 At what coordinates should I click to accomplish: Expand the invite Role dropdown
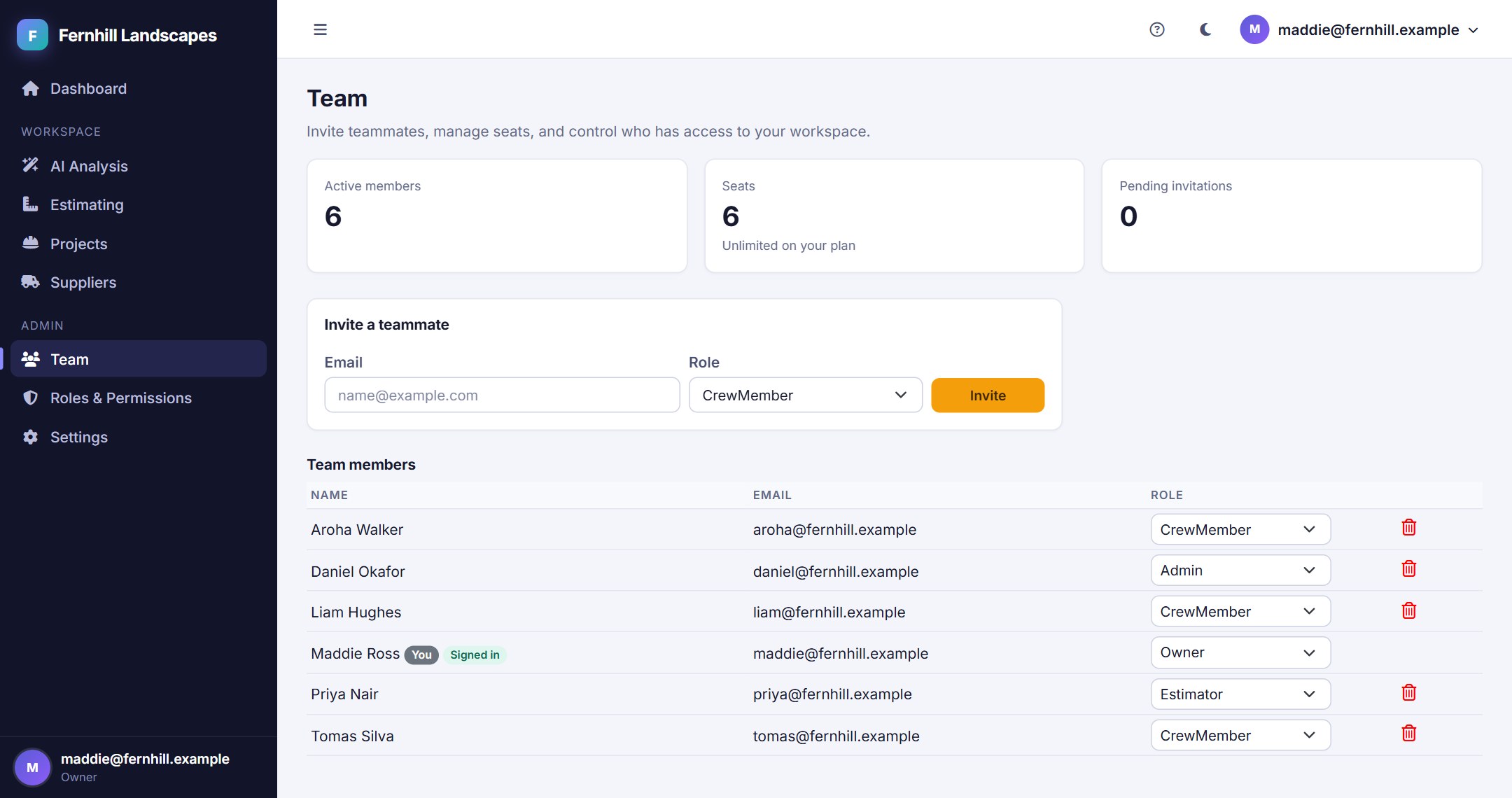[x=806, y=395]
